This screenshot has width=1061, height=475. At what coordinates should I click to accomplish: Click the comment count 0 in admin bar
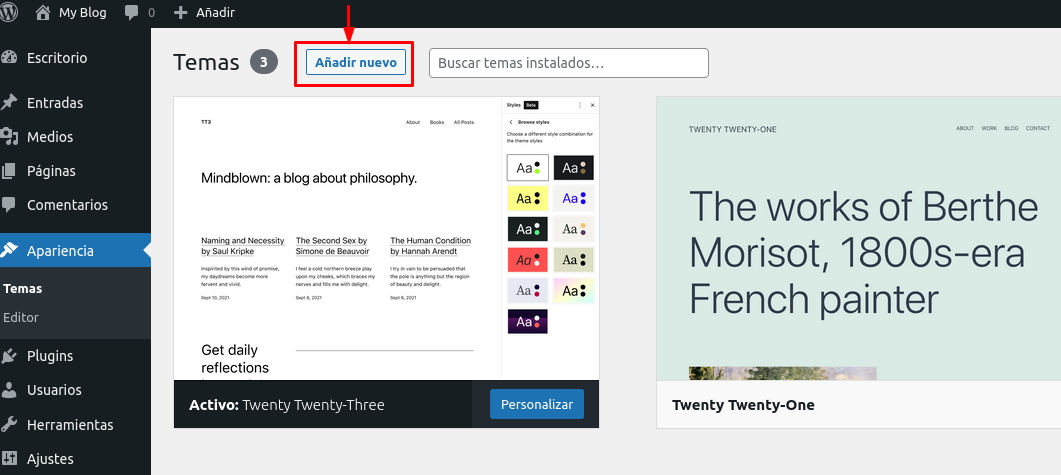click(x=151, y=13)
